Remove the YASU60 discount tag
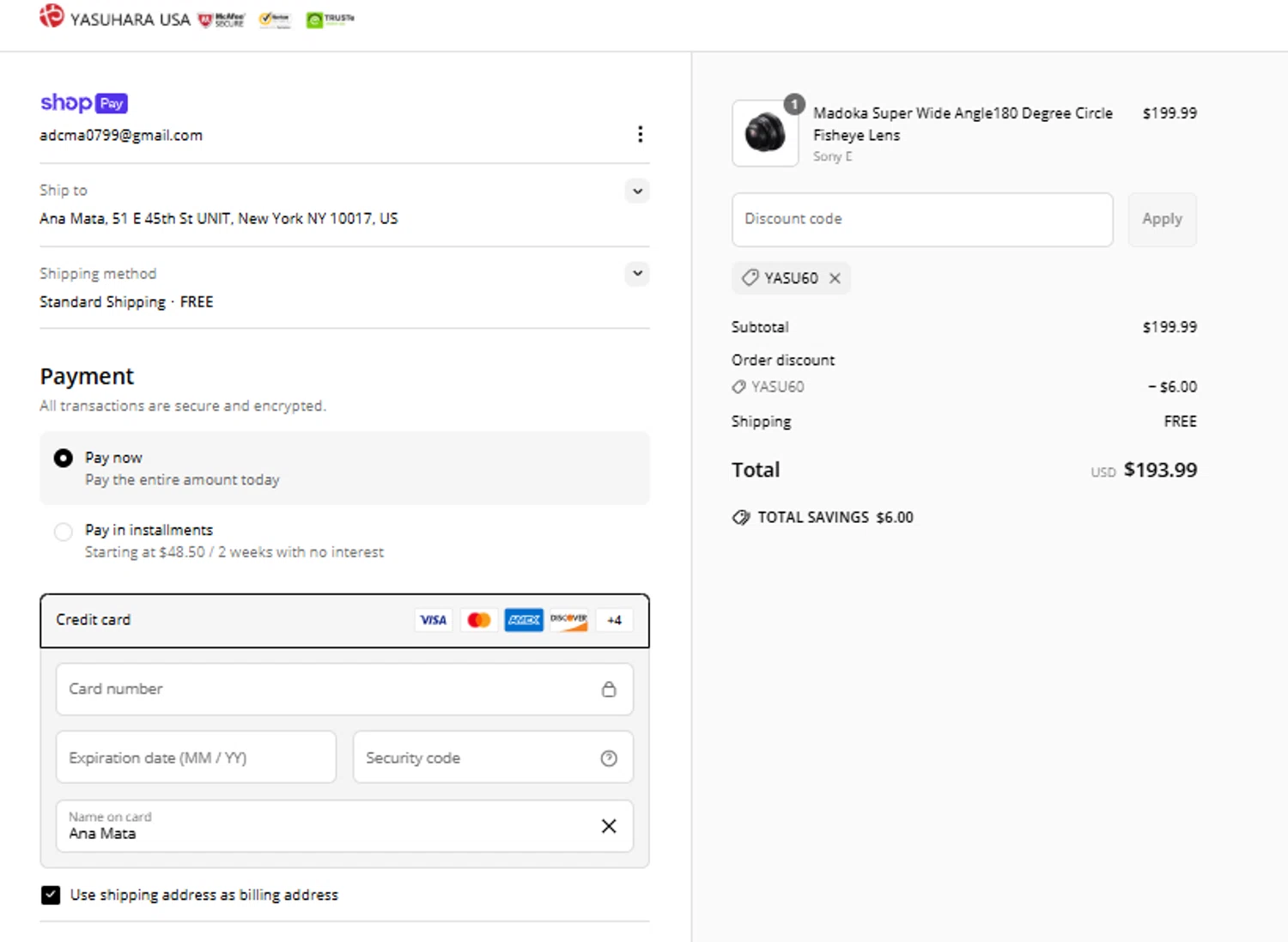This screenshot has height=942, width=1288. tap(835, 278)
